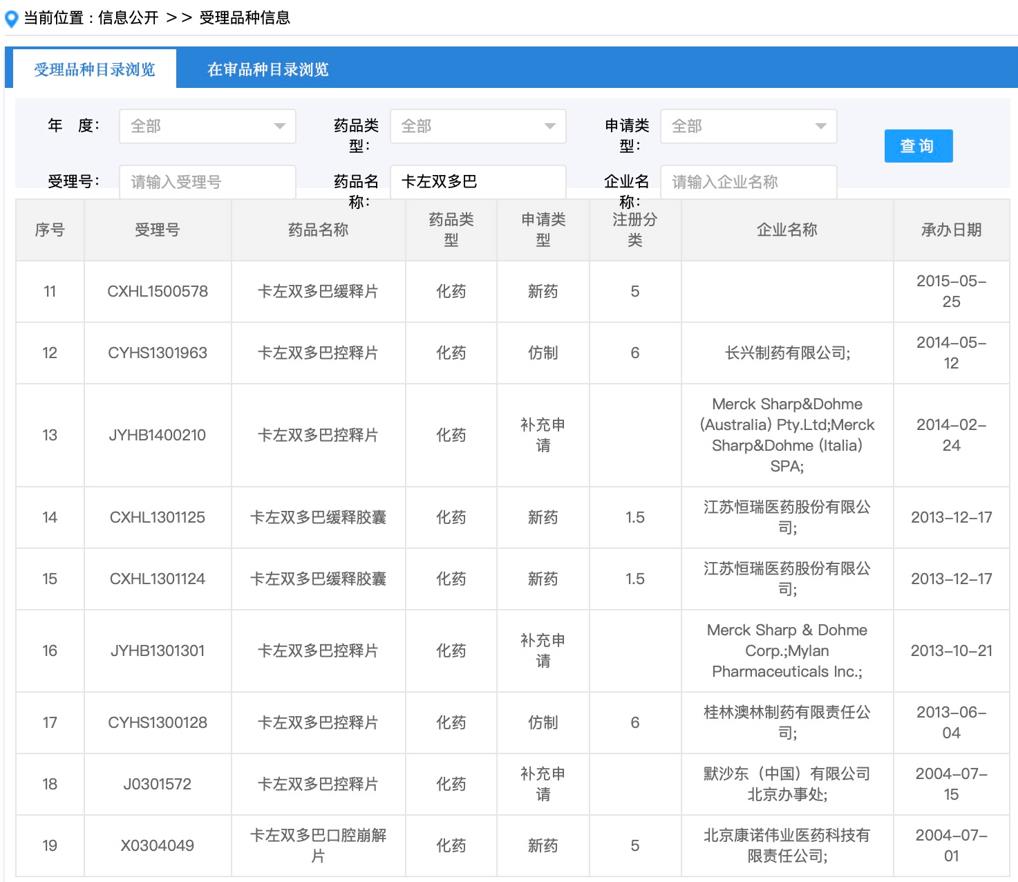
Task: Click the 药品类型 column header
Action: coord(451,230)
